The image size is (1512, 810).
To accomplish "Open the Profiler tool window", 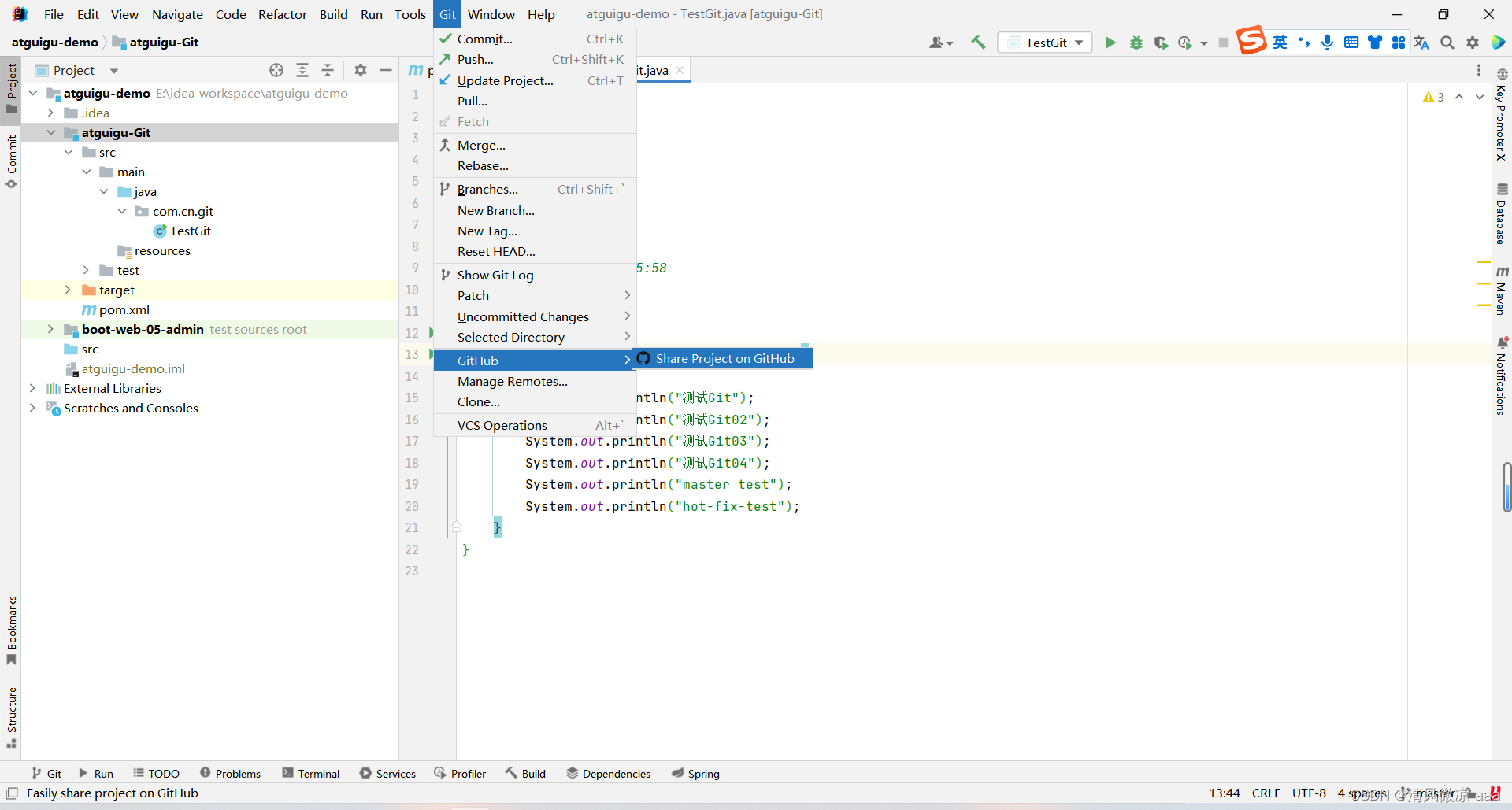I will click(460, 774).
